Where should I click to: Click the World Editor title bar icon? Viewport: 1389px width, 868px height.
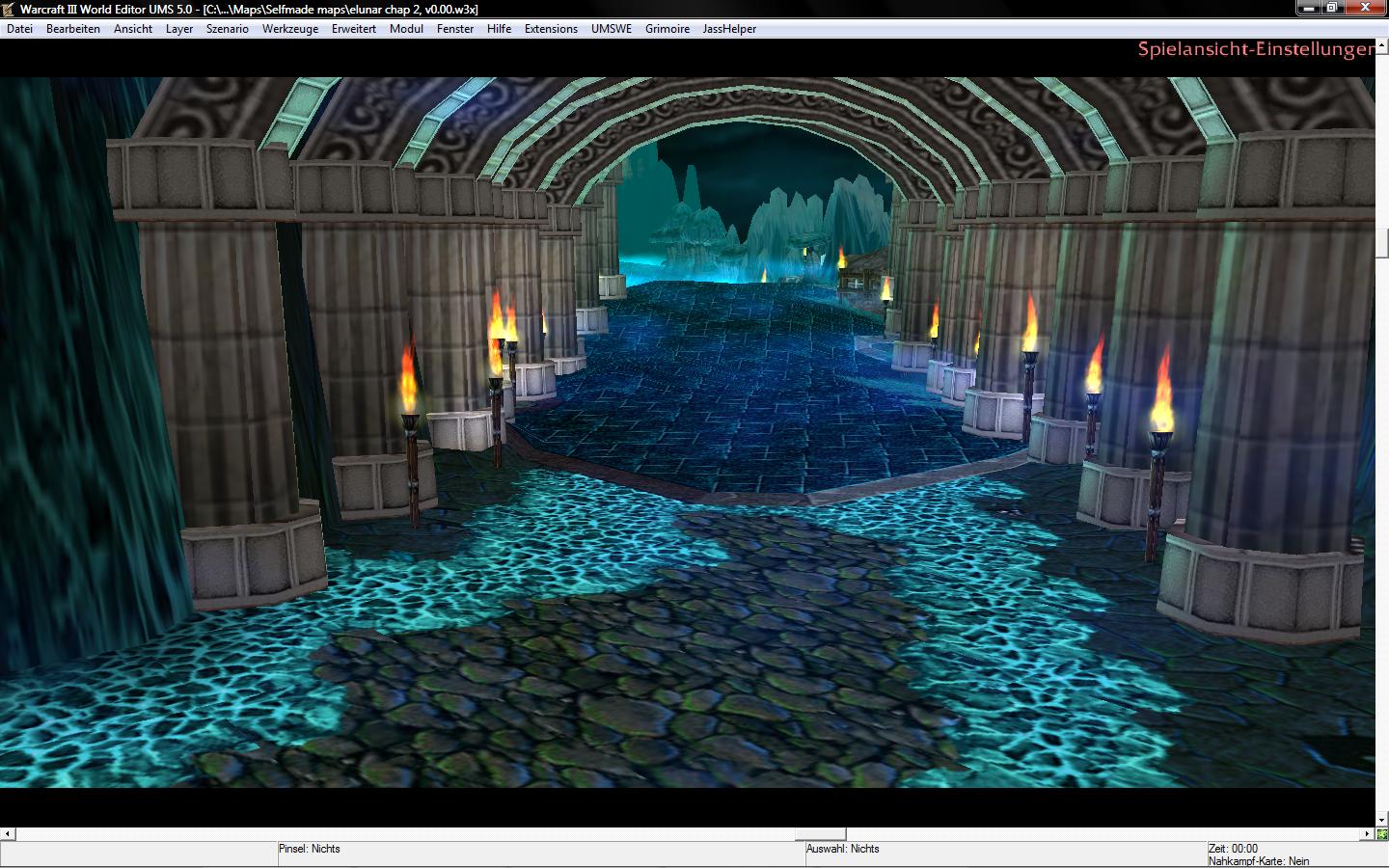pyautogui.click(x=9, y=9)
